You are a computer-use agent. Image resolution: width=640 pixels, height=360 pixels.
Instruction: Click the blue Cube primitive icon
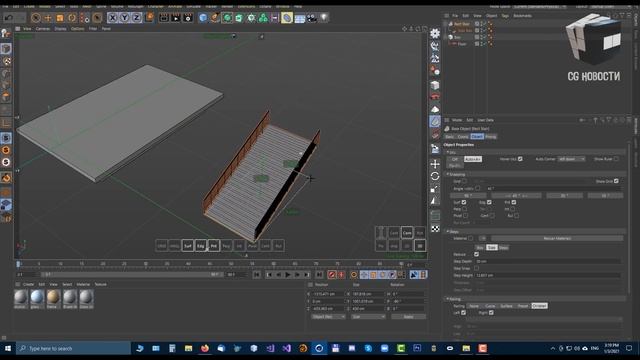coord(203,18)
